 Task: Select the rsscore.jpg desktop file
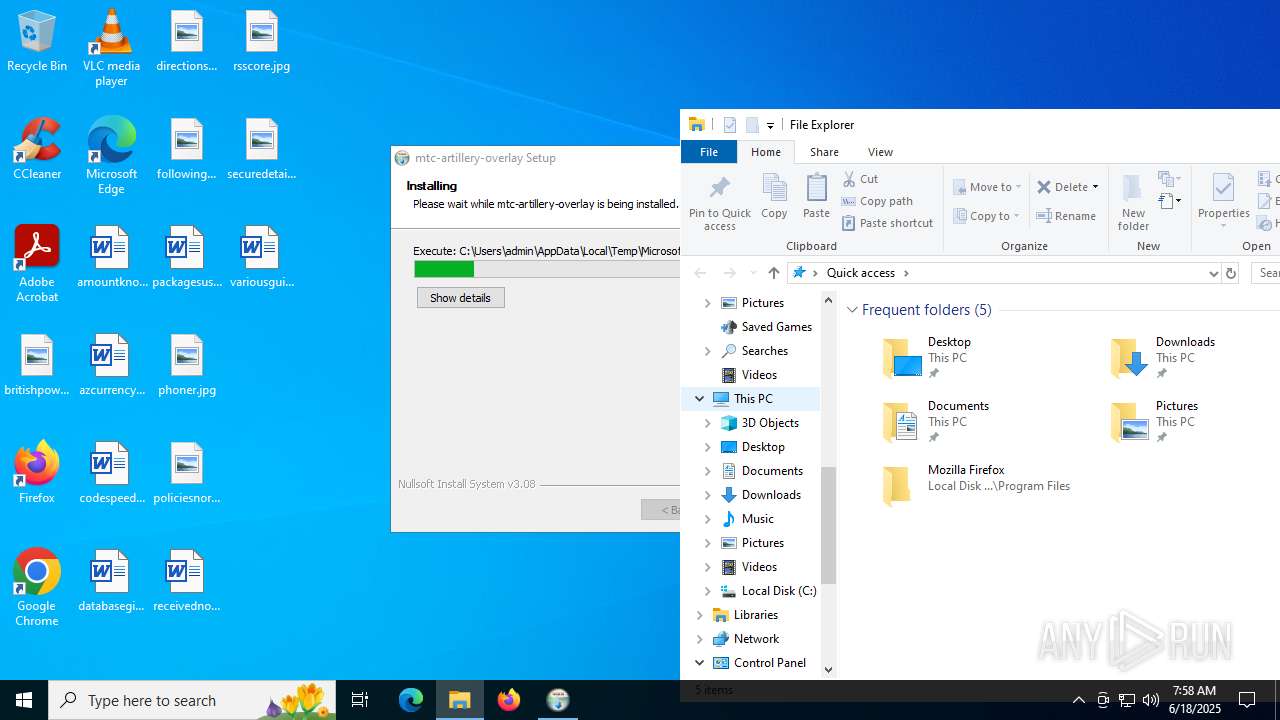tap(261, 42)
